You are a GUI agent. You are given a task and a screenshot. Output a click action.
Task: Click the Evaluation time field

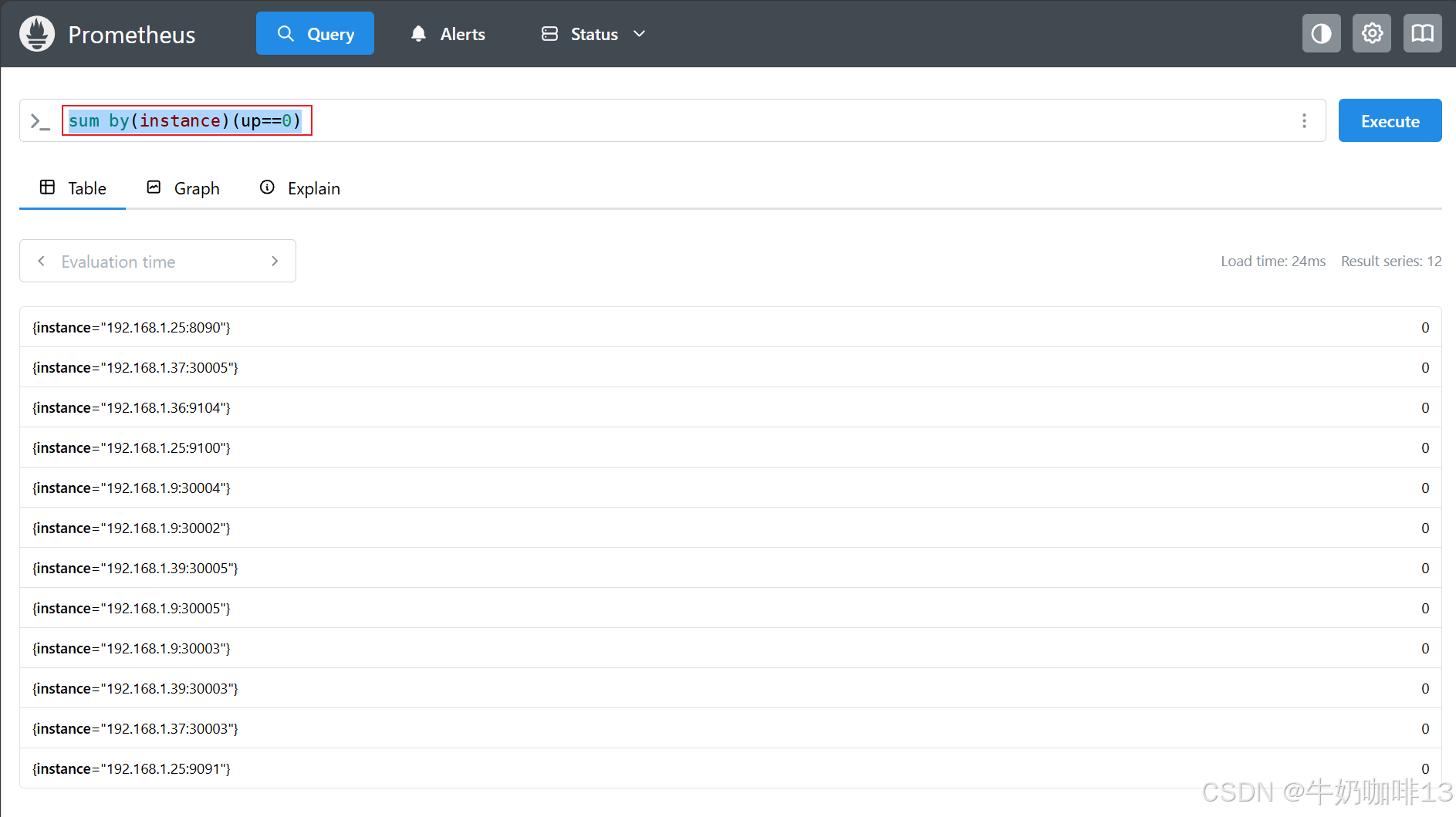pyautogui.click(x=157, y=262)
